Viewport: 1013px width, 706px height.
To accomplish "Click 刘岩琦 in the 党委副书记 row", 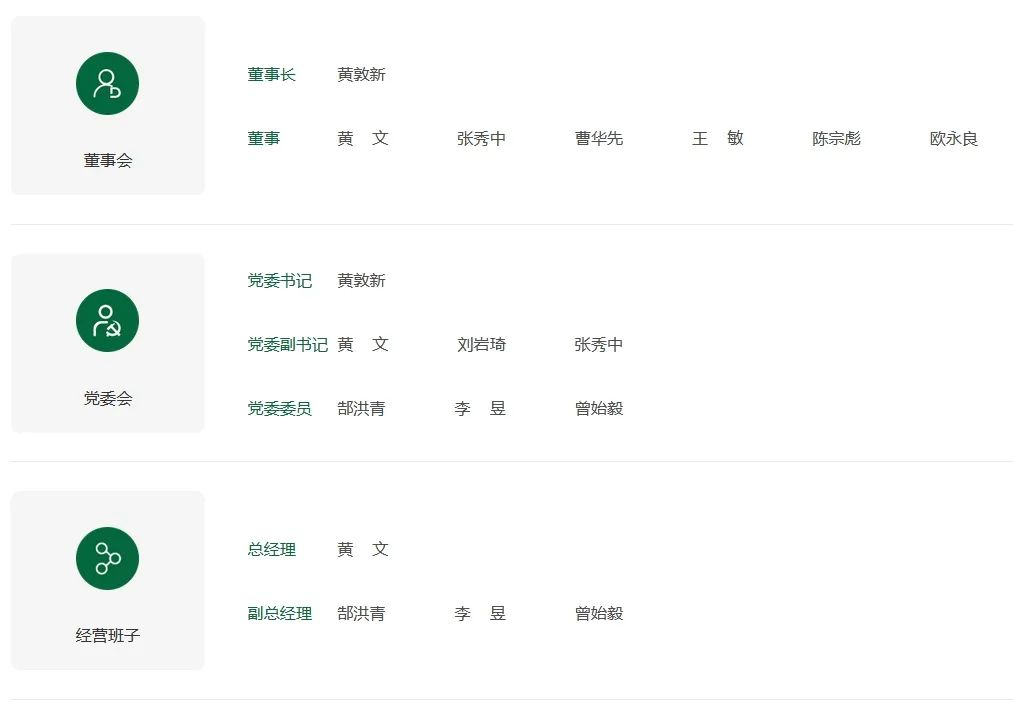I will 481,344.
